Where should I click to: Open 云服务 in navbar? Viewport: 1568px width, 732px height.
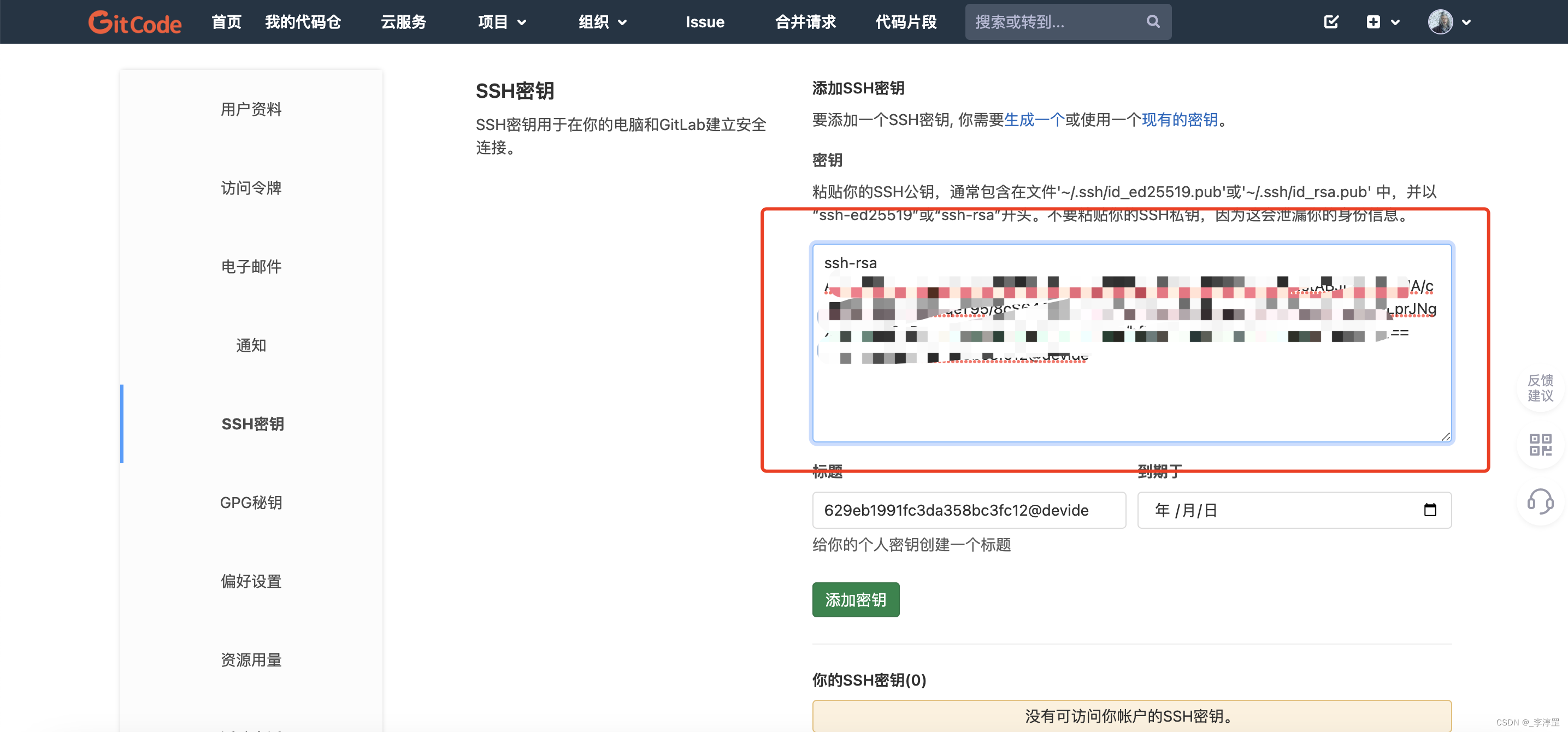click(x=404, y=22)
